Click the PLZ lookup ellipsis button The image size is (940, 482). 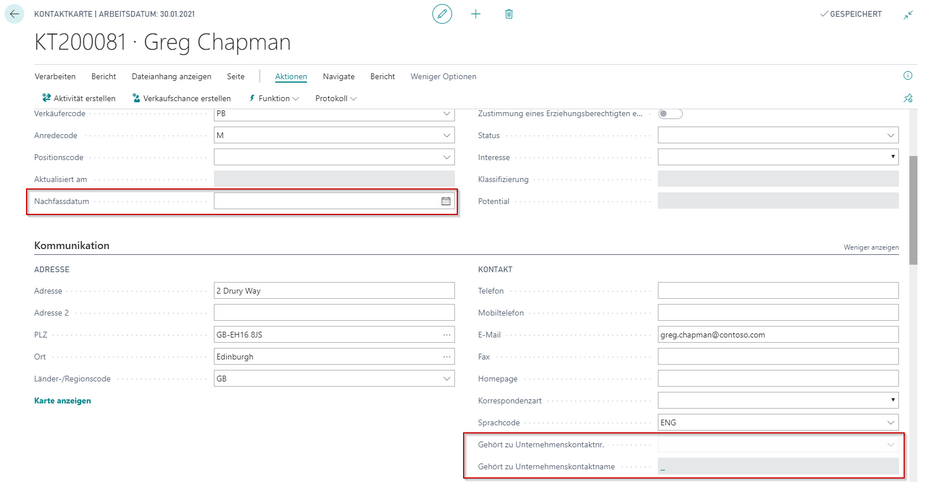coord(446,335)
